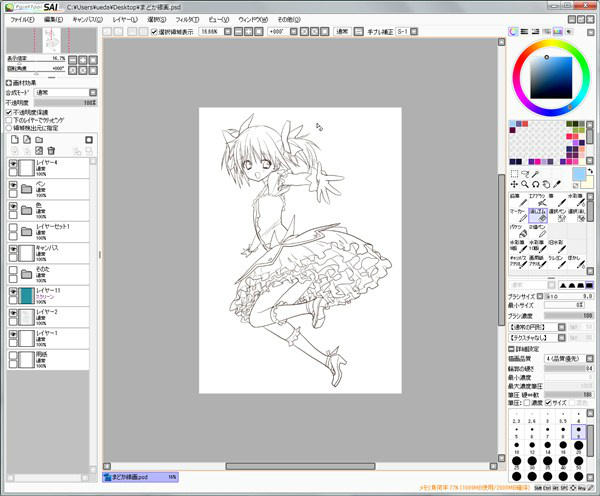Open the 合成モード blend mode dropdown

93,93
